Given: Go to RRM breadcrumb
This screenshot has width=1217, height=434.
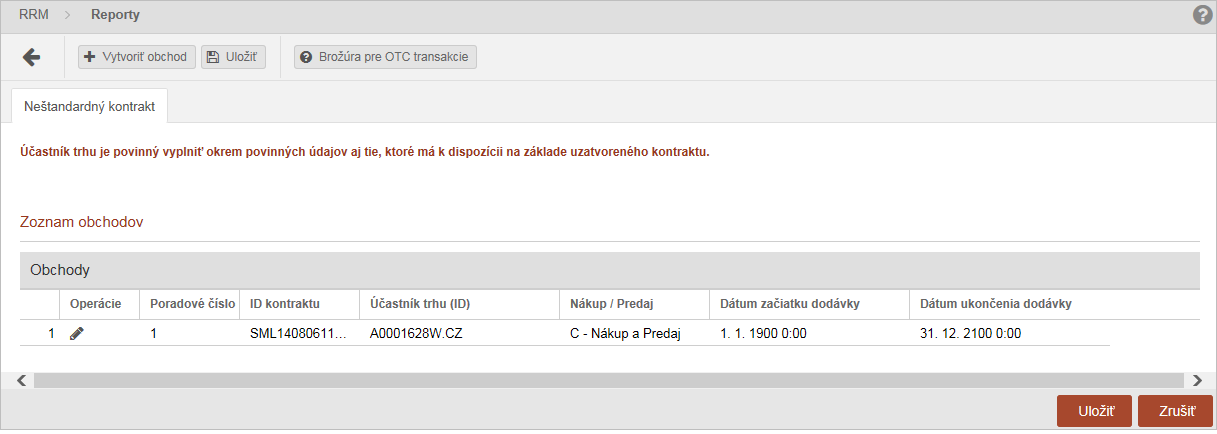Looking at the screenshot, I should pos(34,15).
